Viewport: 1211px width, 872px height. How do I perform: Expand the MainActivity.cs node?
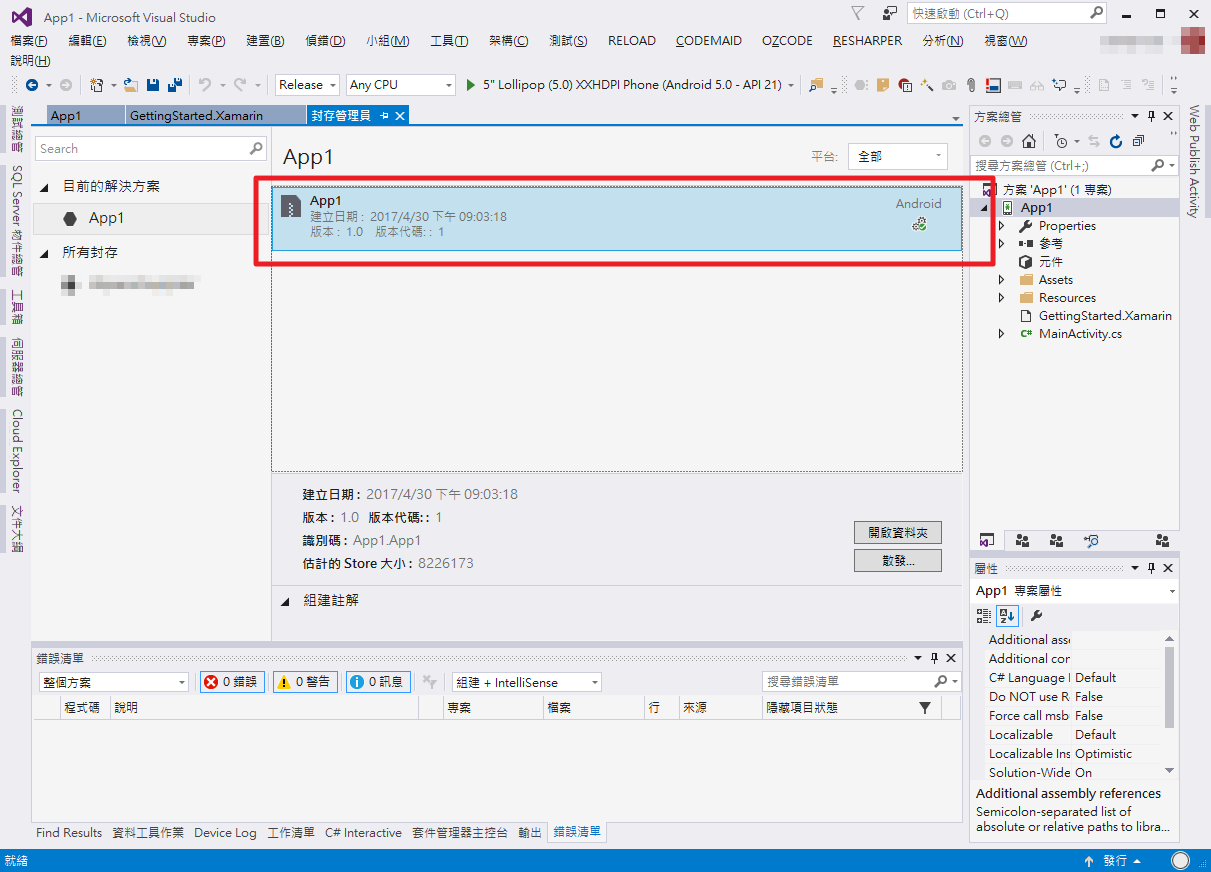[1002, 334]
